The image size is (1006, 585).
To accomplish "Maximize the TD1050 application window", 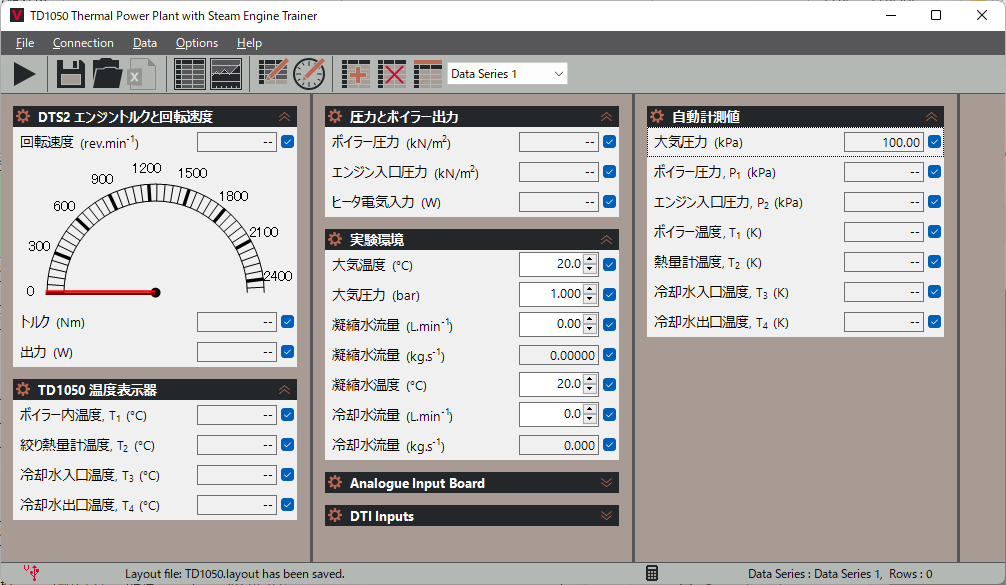I will (936, 15).
